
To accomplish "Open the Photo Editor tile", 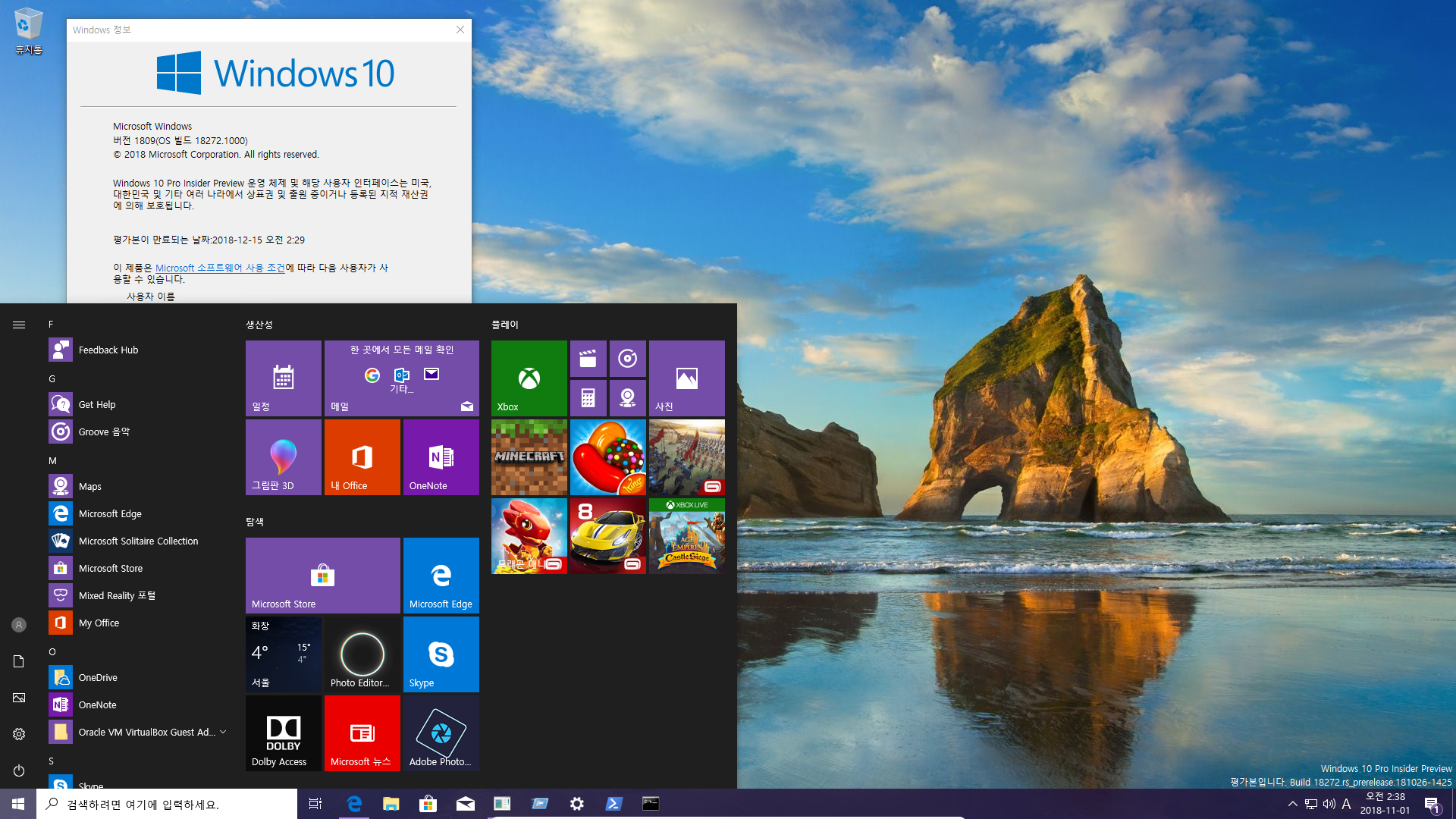I will tap(362, 654).
